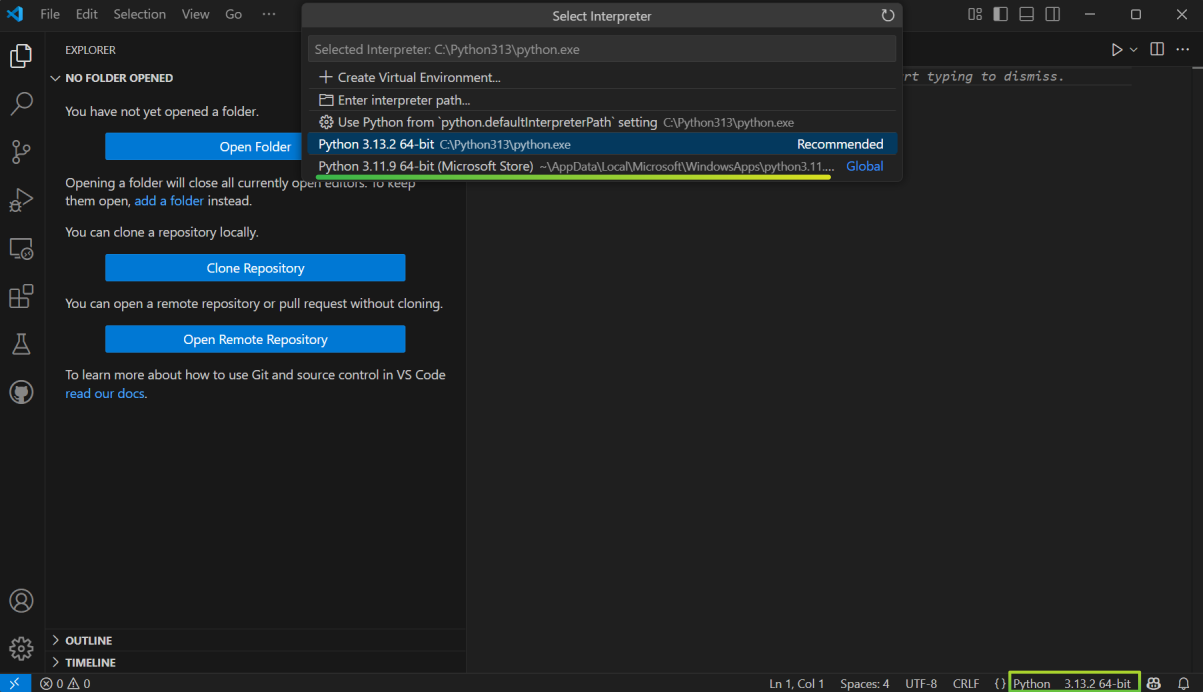Select Python 3.13.2 64-bit Recommended interpreter
Viewport: 1203px width, 692px height.
click(602, 144)
